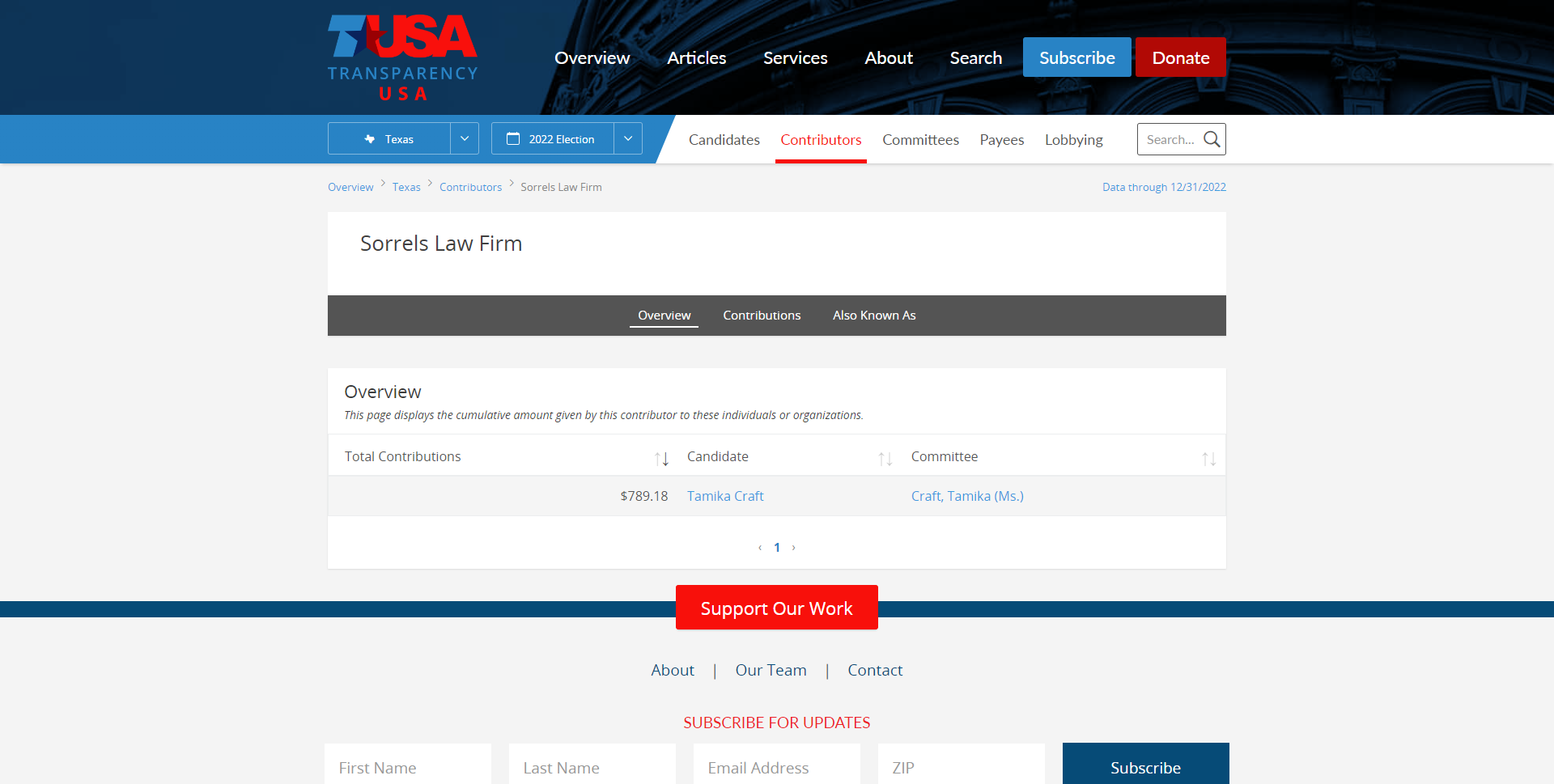Focus the First Name field
This screenshot has height=784, width=1554.
point(408,764)
